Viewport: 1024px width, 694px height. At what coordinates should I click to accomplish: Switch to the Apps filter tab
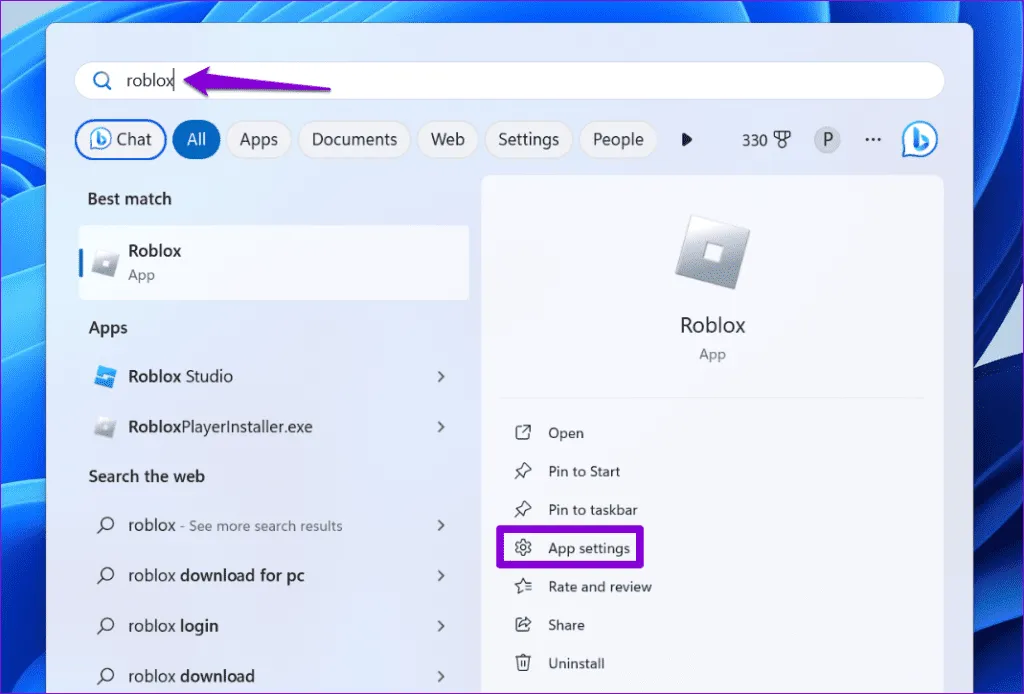258,140
